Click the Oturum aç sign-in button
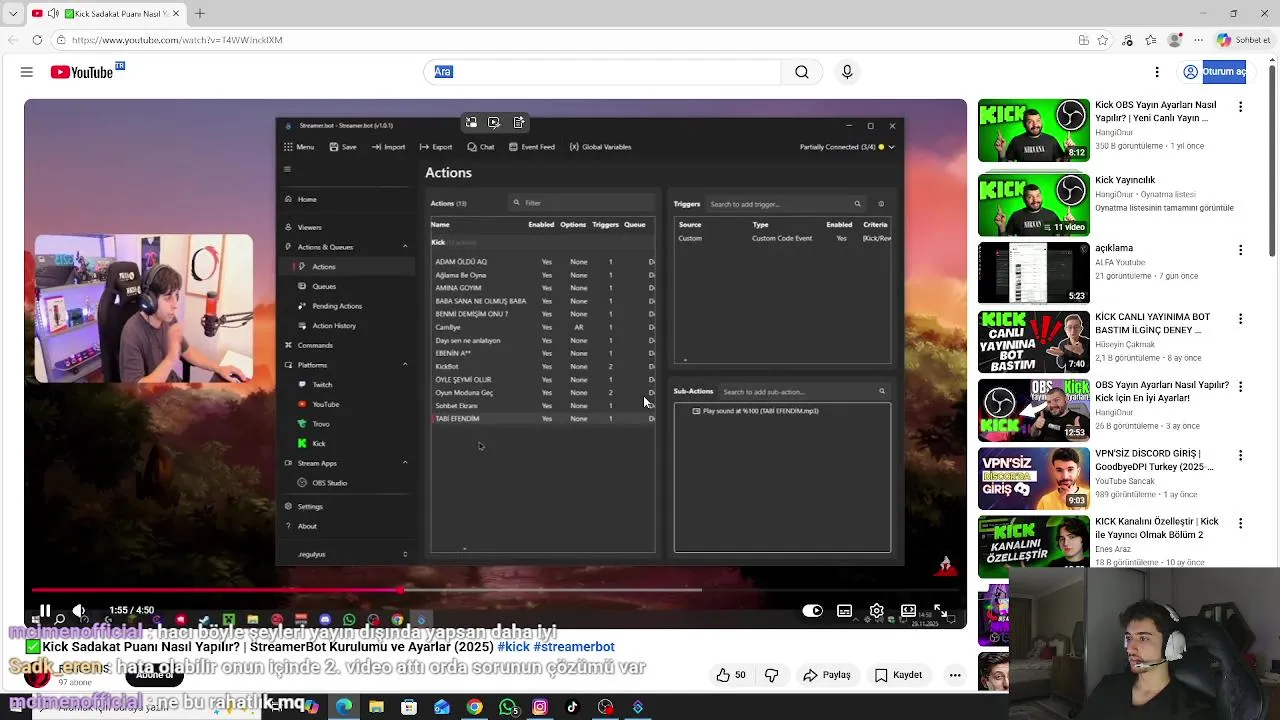Image resolution: width=1280 pixels, height=720 pixels. pos(1213,72)
